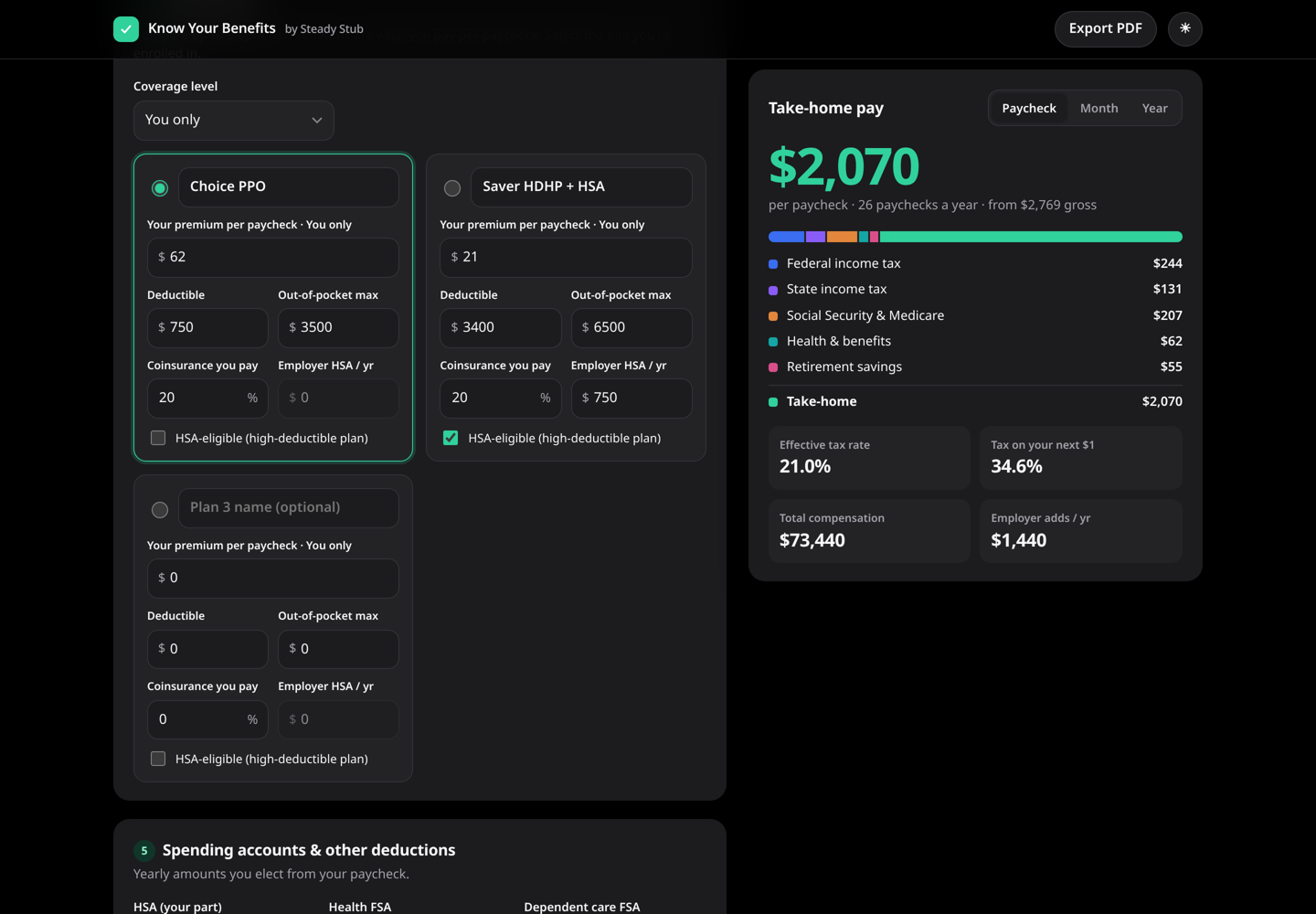The width and height of the screenshot is (1316, 914).
Task: Edit Choice PPO premium field showing 62
Action: point(273,258)
